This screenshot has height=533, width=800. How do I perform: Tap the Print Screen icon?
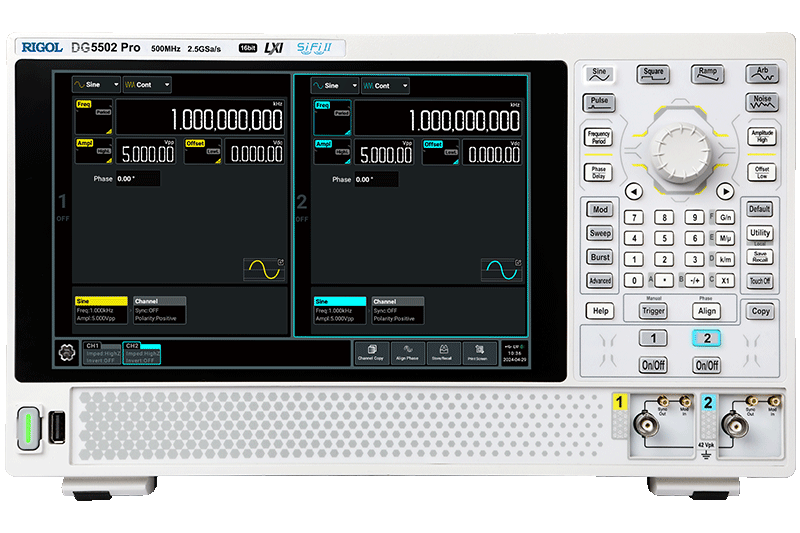(479, 352)
